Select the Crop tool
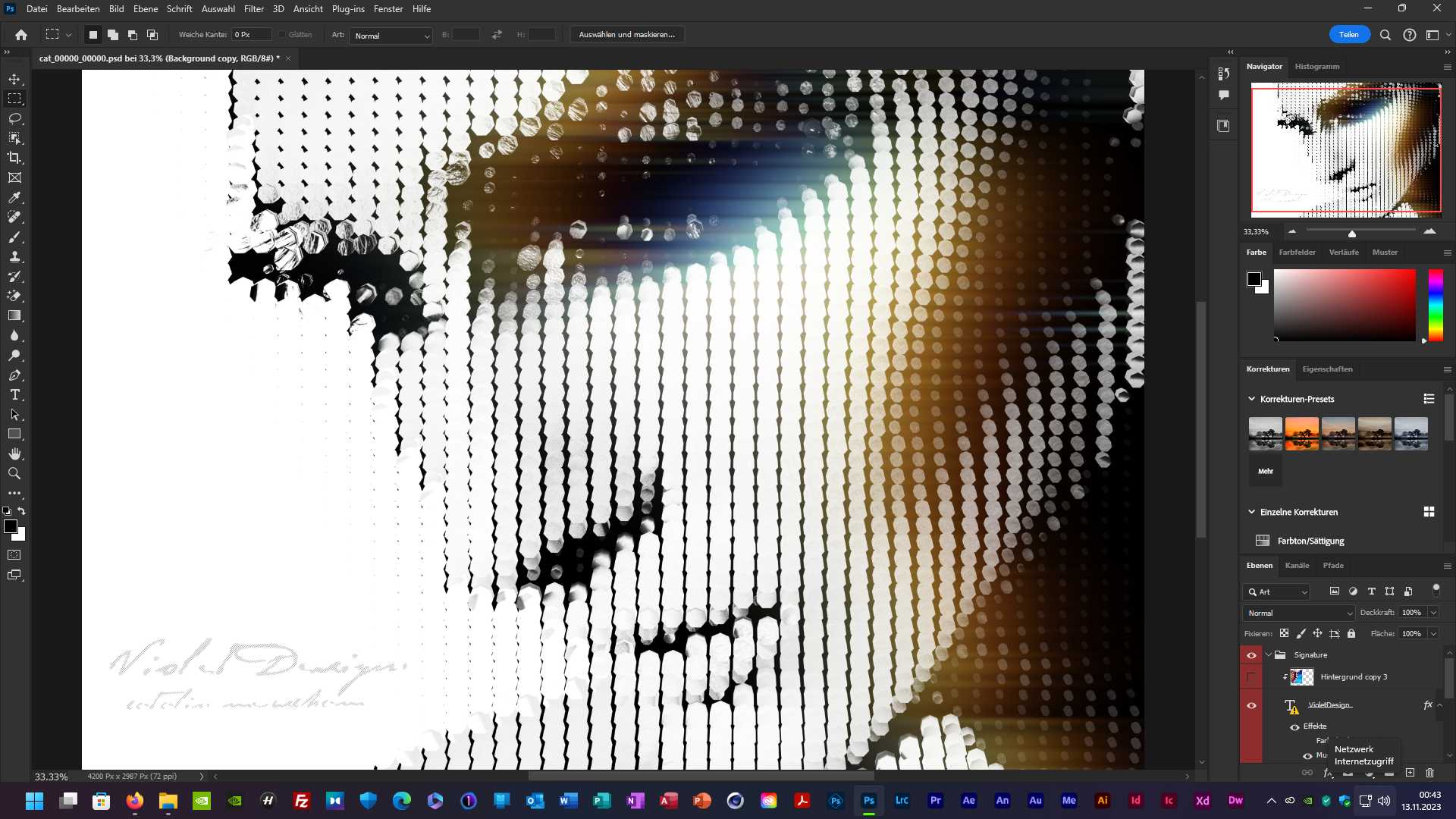 click(x=14, y=158)
